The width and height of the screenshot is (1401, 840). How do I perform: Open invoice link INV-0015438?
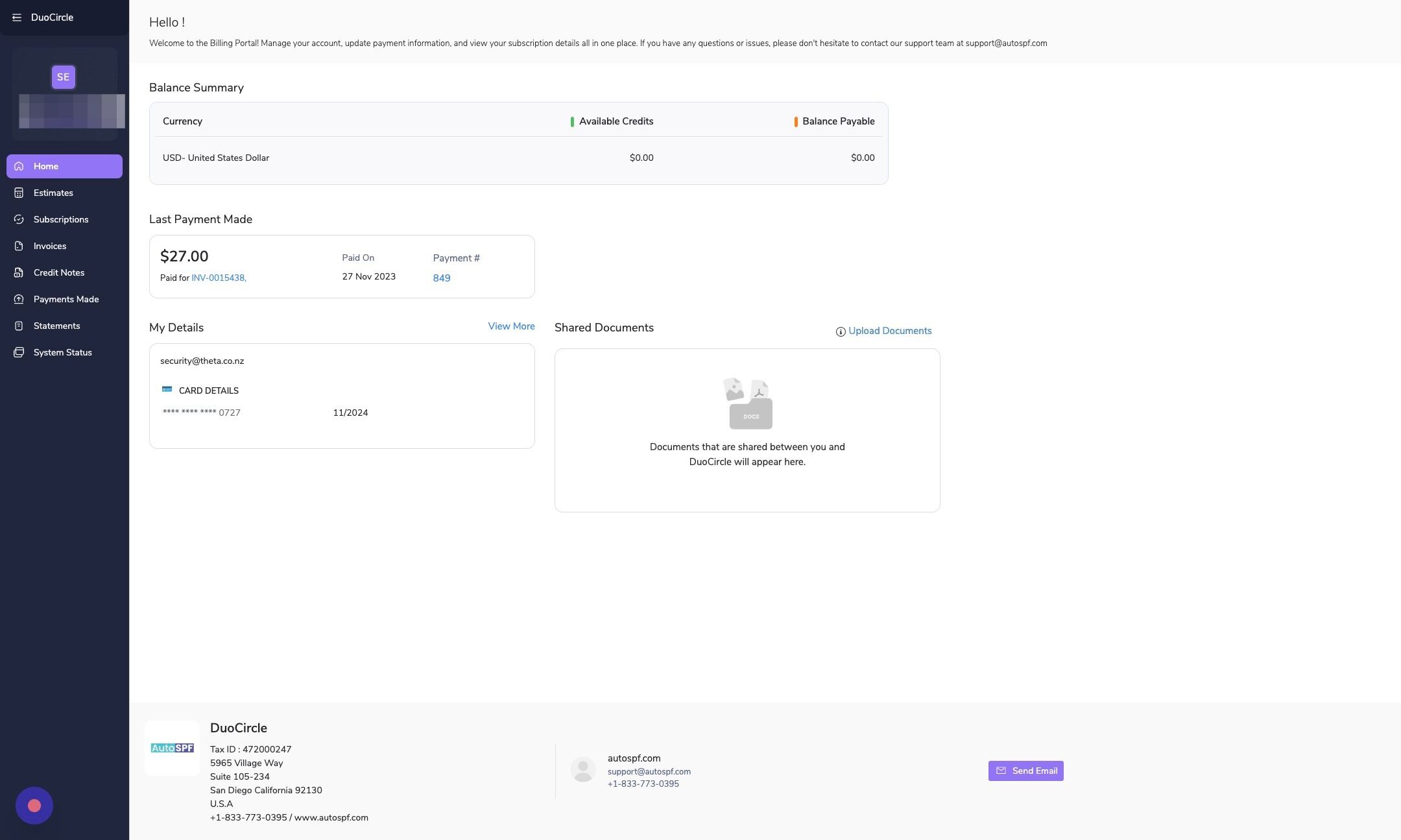click(x=218, y=278)
